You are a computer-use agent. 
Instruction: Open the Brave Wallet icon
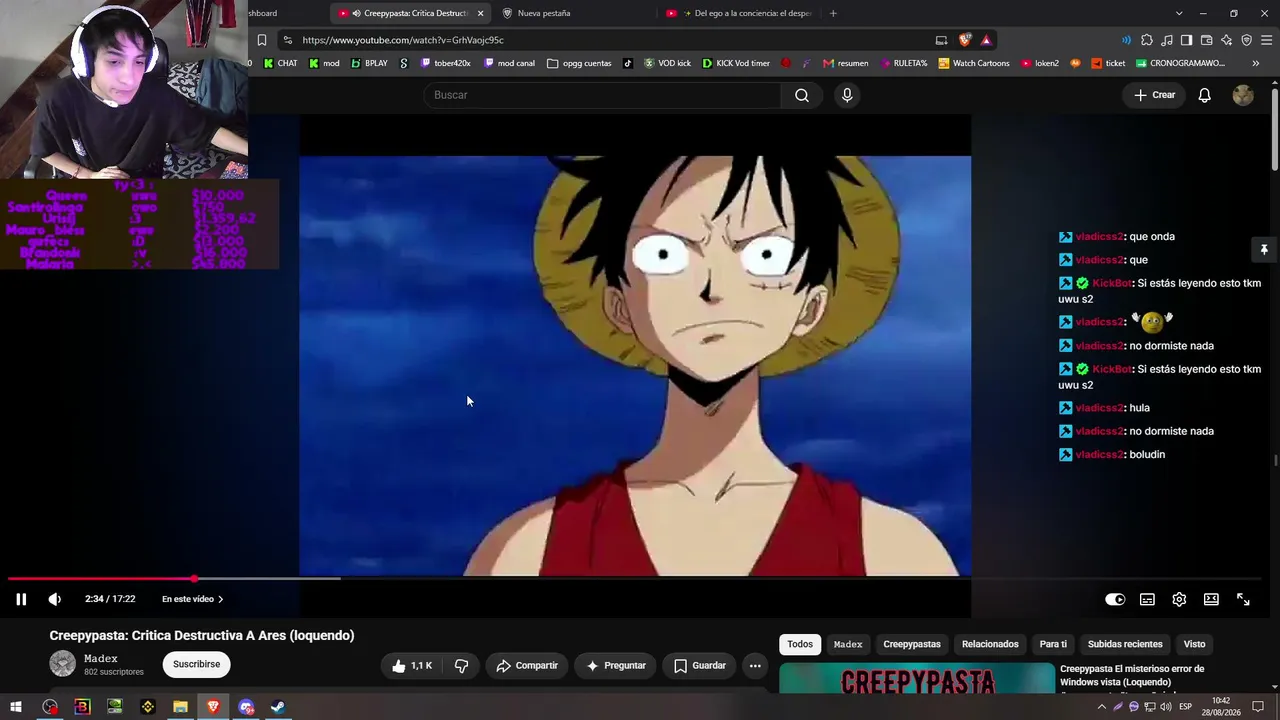(1206, 40)
